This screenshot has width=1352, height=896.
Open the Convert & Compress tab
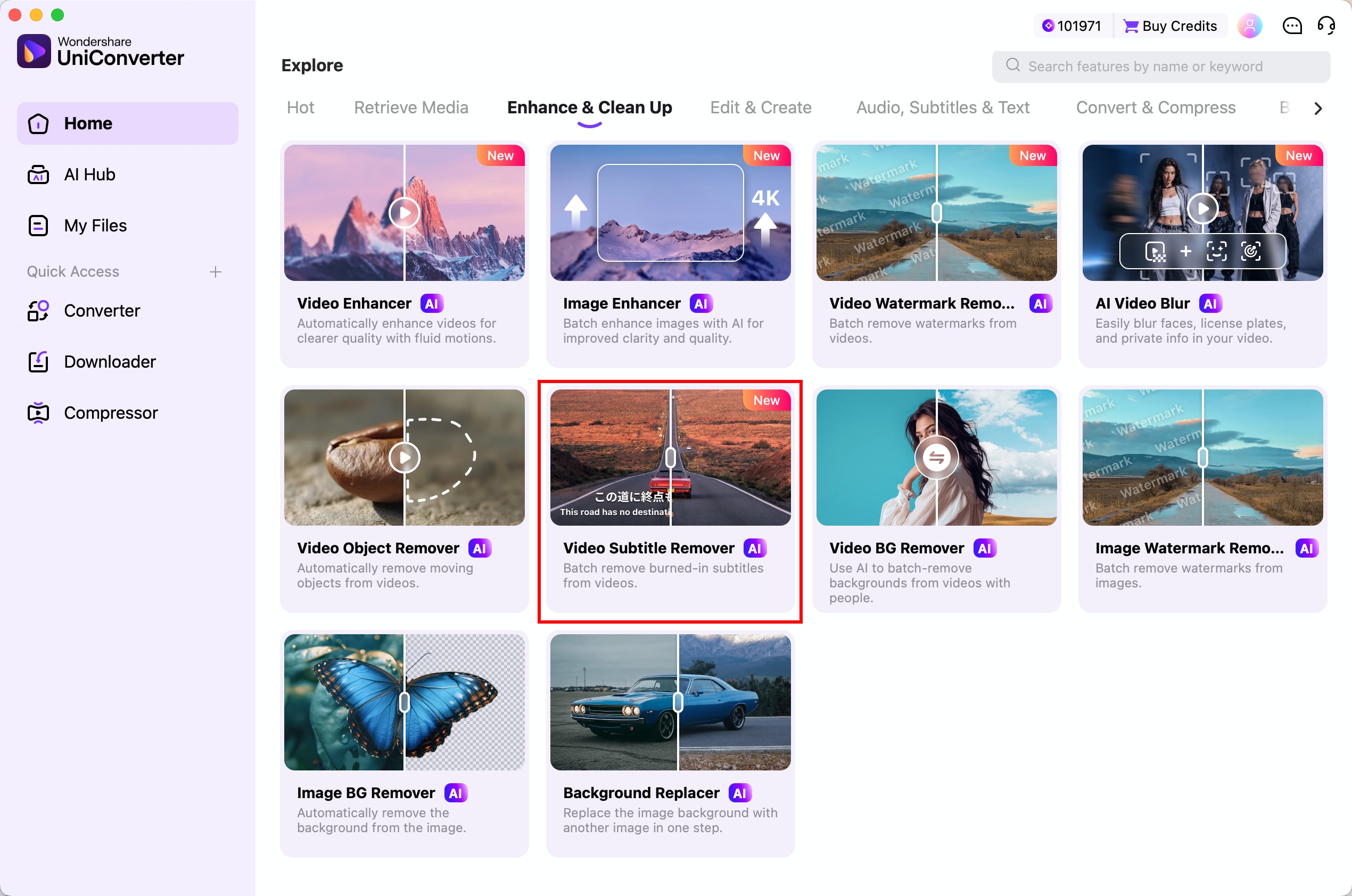[1156, 107]
